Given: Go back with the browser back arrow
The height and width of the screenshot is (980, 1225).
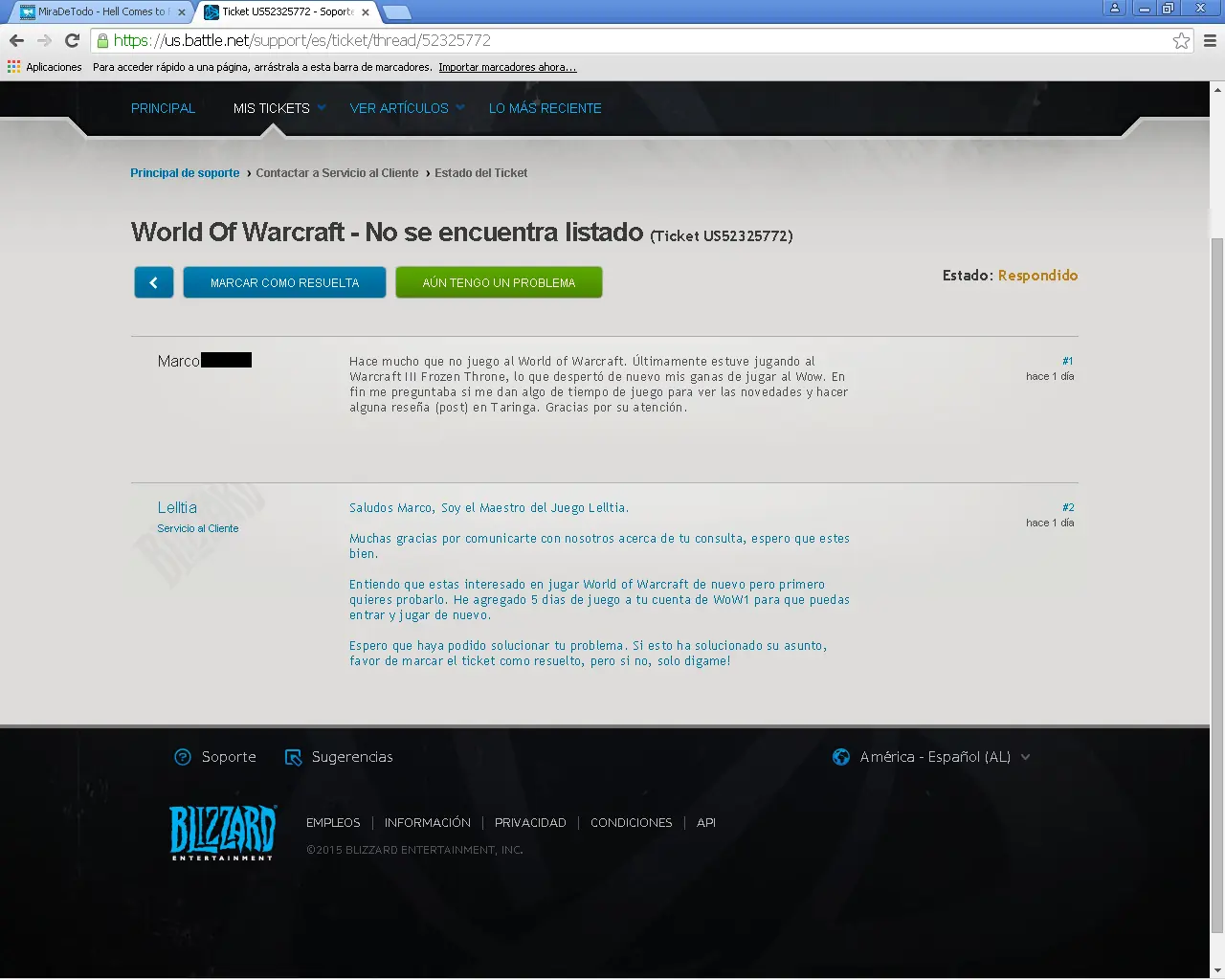Looking at the screenshot, I should [x=16, y=40].
